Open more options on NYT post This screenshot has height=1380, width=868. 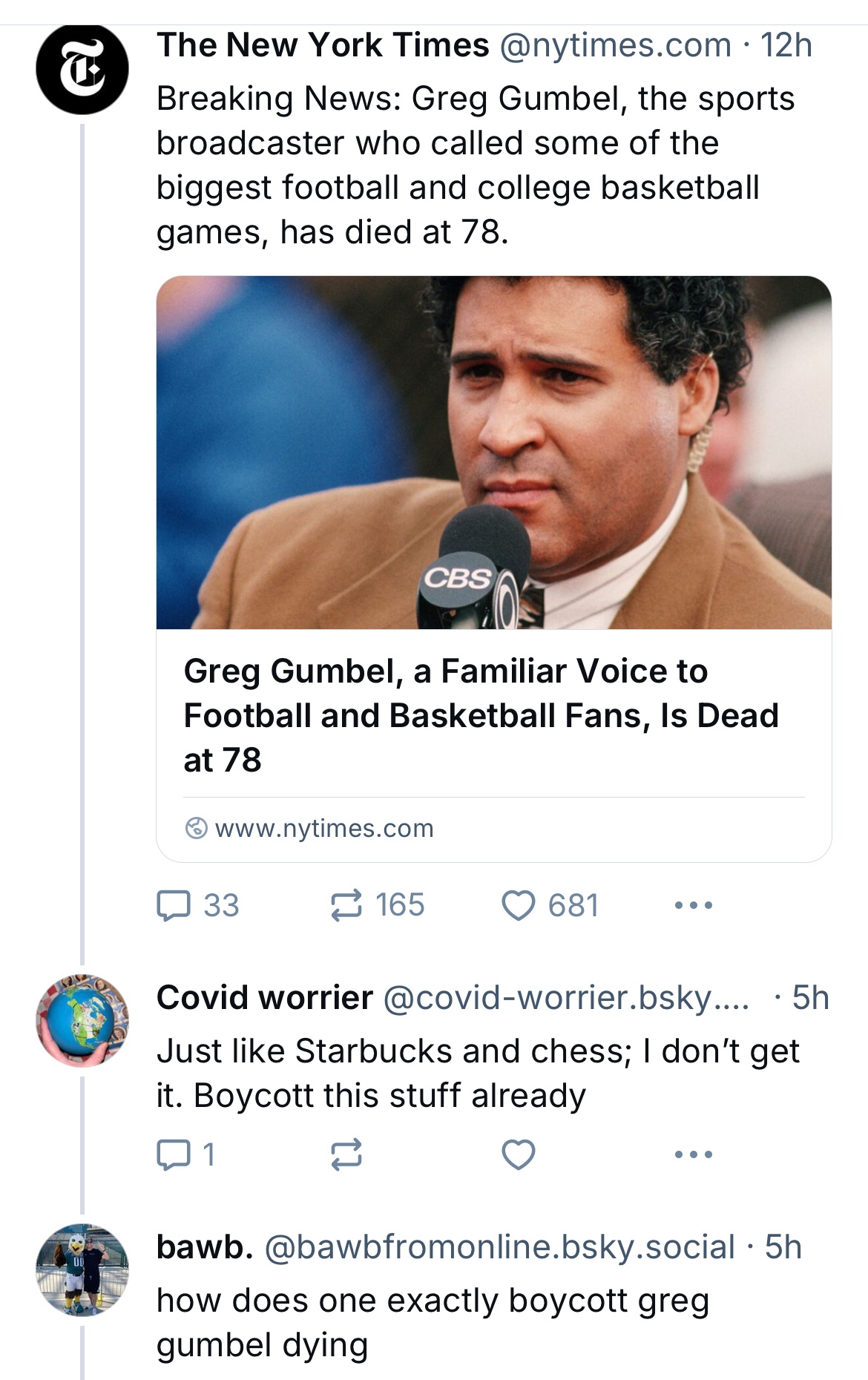(694, 906)
